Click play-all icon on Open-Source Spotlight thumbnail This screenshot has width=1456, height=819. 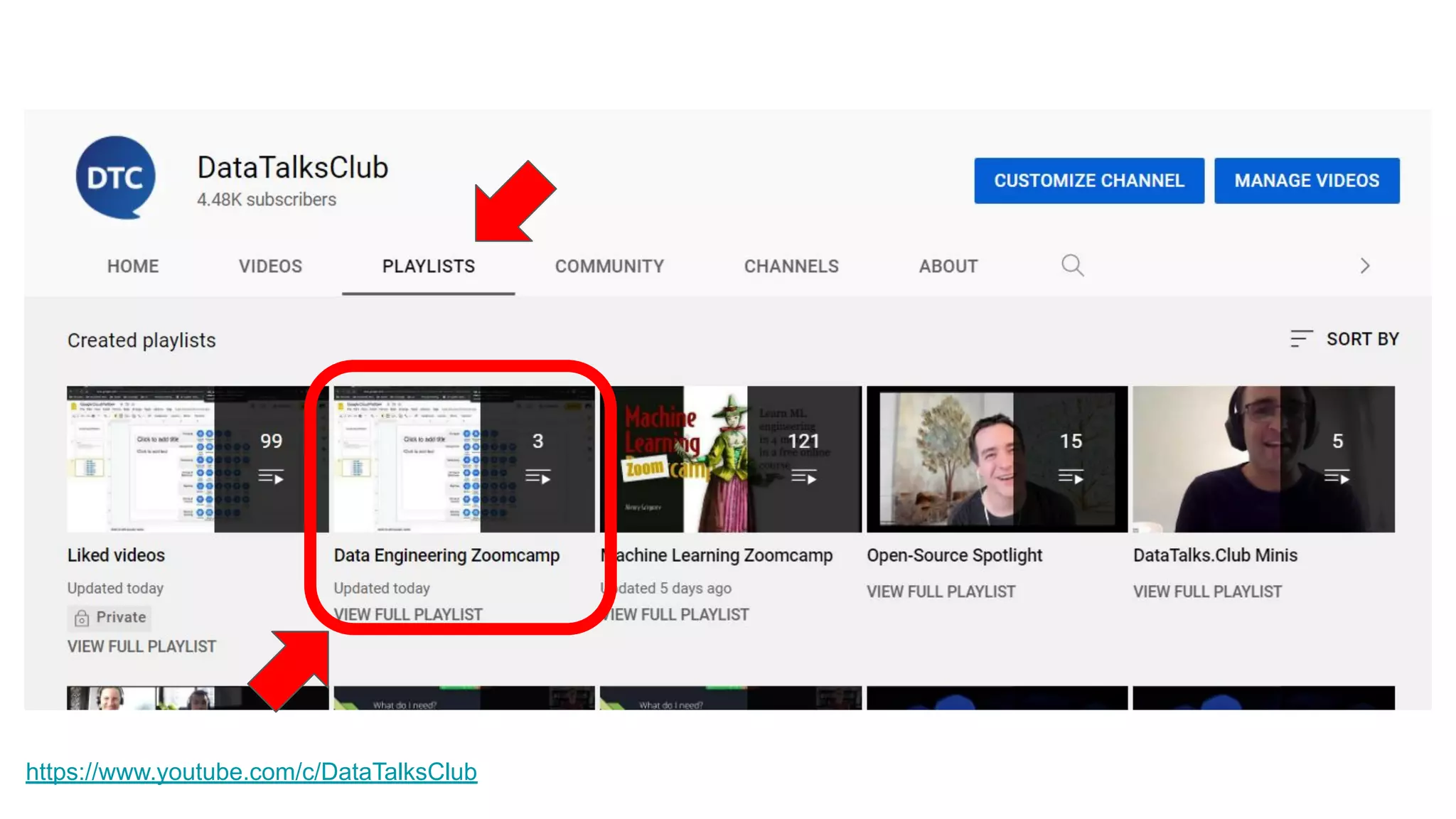pos(1071,477)
